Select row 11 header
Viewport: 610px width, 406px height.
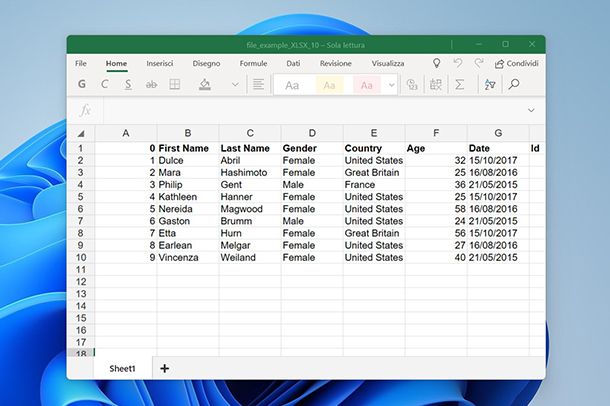pos(81,270)
